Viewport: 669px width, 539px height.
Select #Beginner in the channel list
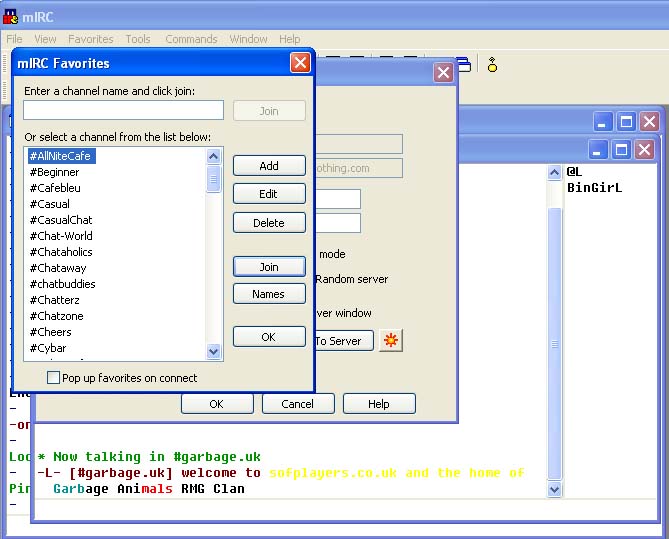coord(54,172)
